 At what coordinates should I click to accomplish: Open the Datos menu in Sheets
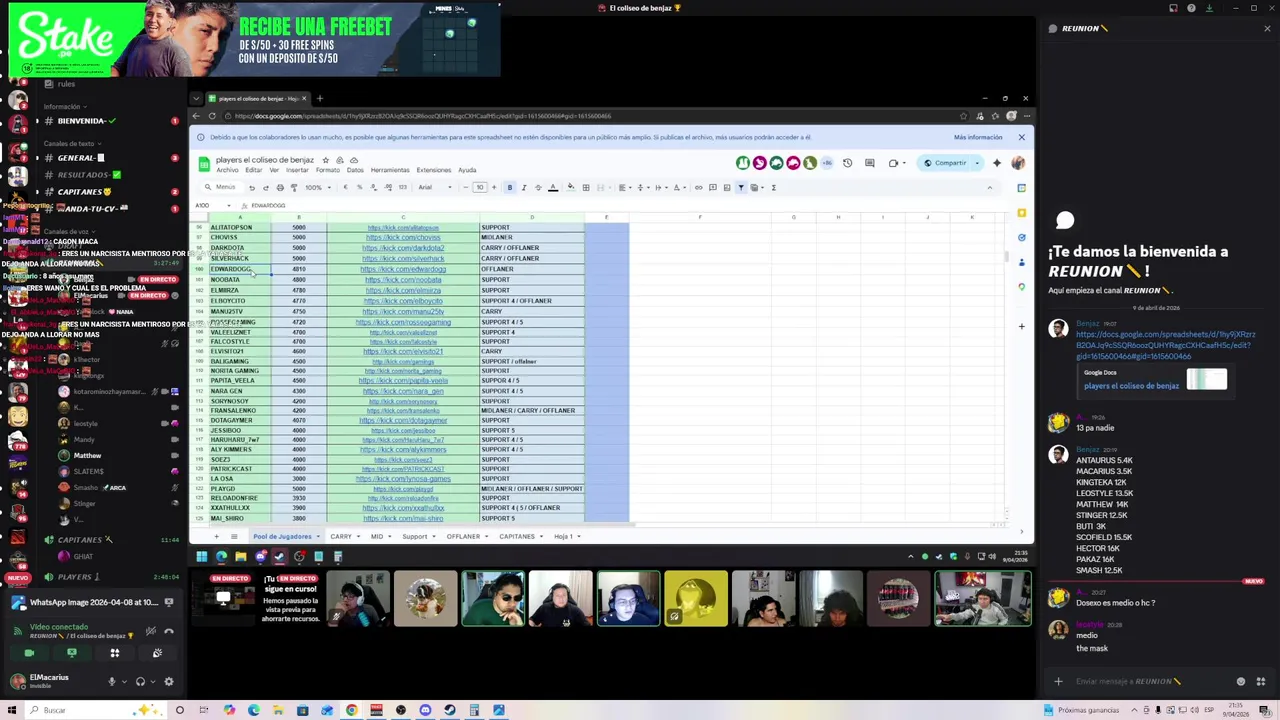(355, 170)
